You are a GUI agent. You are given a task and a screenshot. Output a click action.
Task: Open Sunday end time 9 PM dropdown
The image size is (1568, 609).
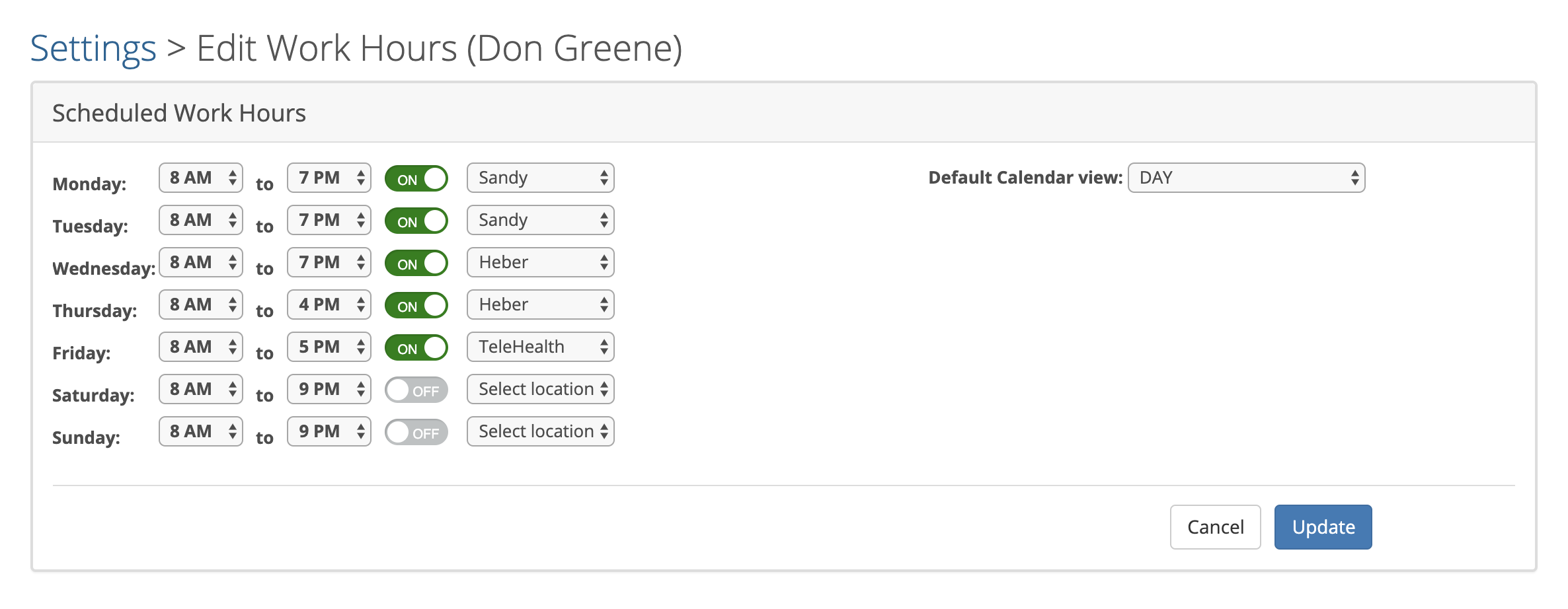[x=329, y=431]
